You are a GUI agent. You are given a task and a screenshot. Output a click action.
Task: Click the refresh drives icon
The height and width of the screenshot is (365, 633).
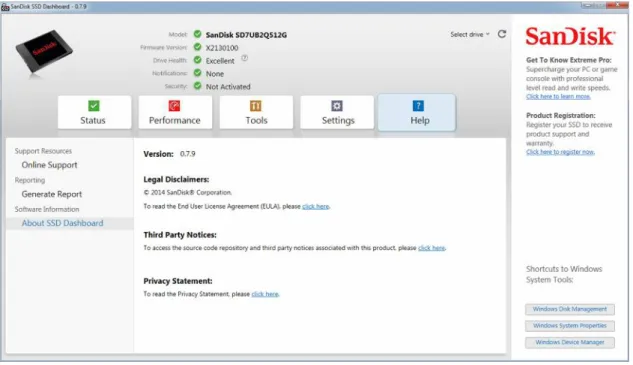[501, 34]
